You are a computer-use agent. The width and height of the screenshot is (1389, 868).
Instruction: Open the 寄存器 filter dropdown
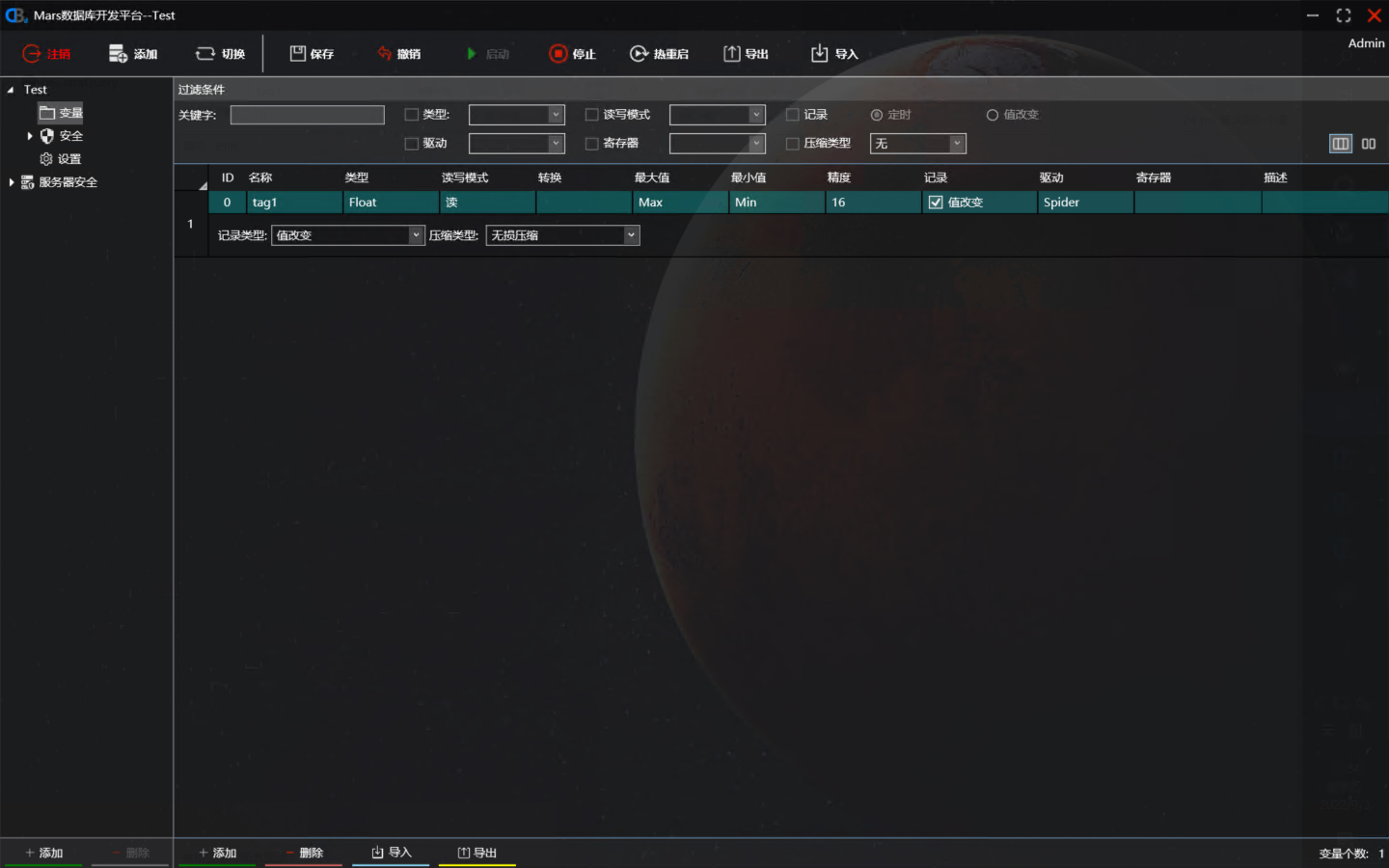pos(717,144)
